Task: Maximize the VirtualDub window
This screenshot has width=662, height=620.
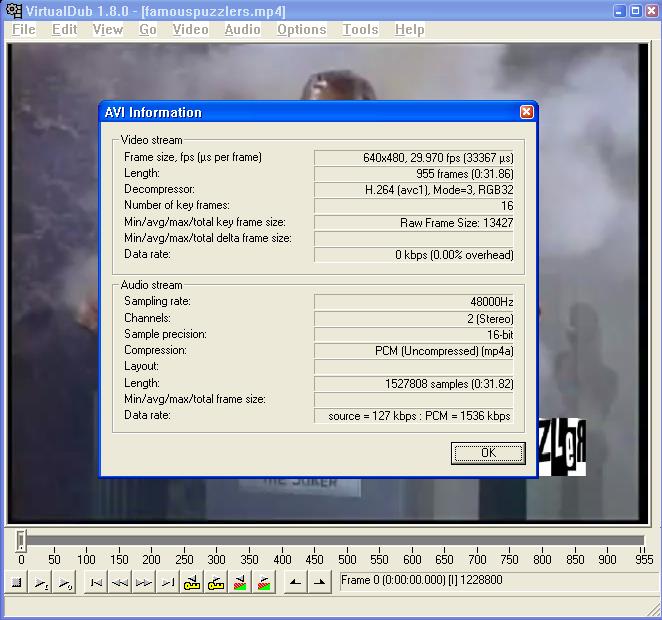Action: click(635, 11)
